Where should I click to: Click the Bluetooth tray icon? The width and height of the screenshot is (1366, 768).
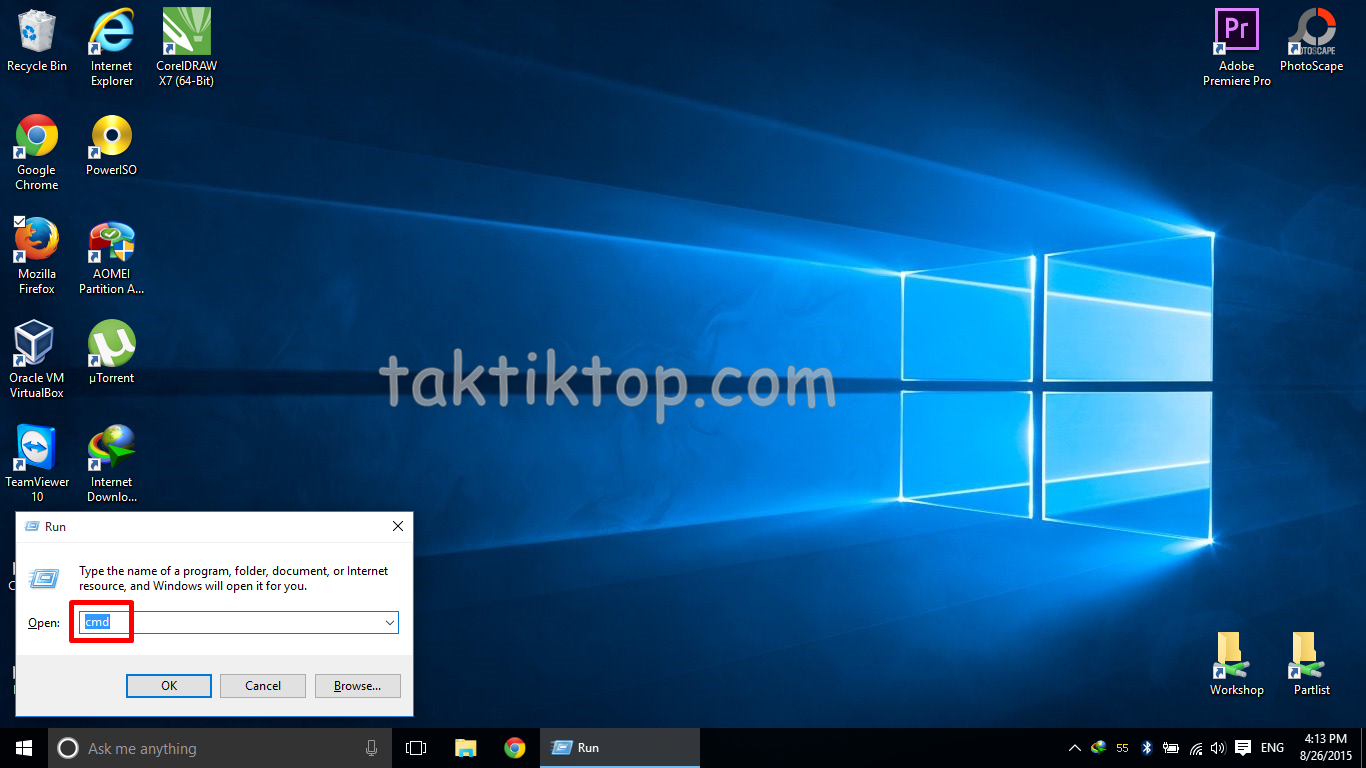point(1147,748)
